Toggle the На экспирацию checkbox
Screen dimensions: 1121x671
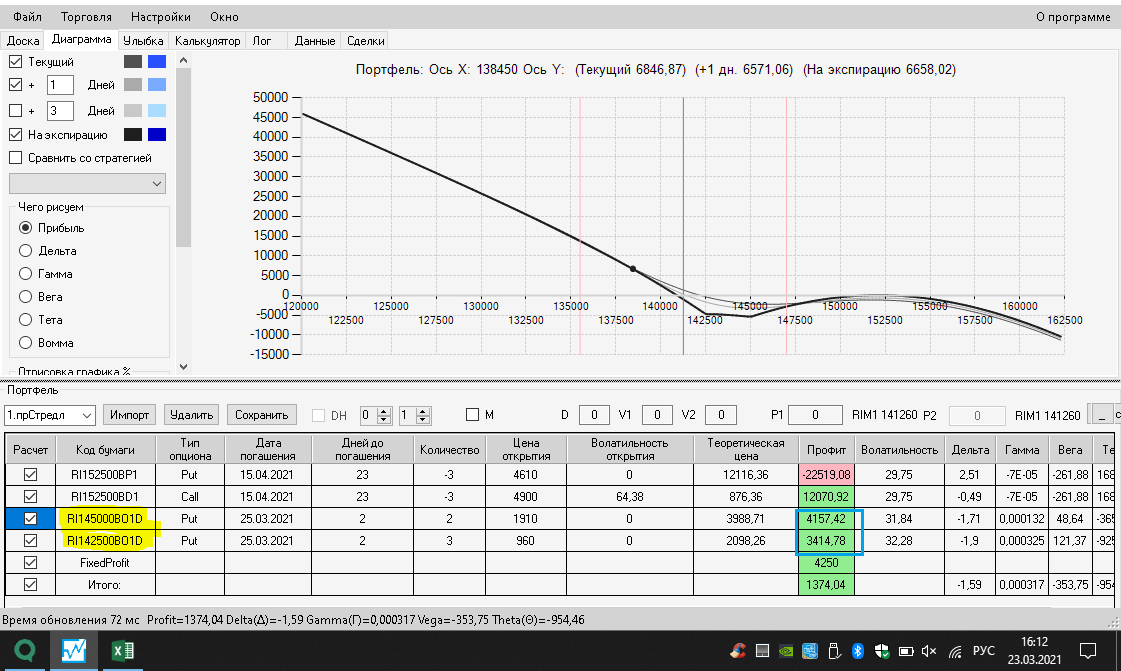16,134
